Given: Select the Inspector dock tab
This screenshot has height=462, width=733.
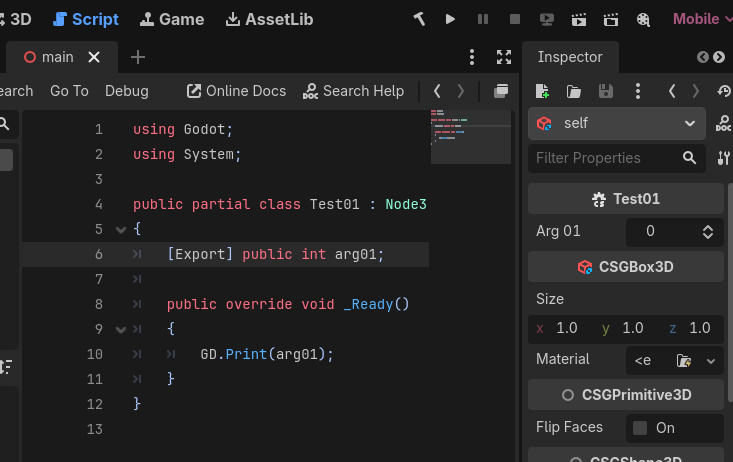Looking at the screenshot, I should (570, 57).
